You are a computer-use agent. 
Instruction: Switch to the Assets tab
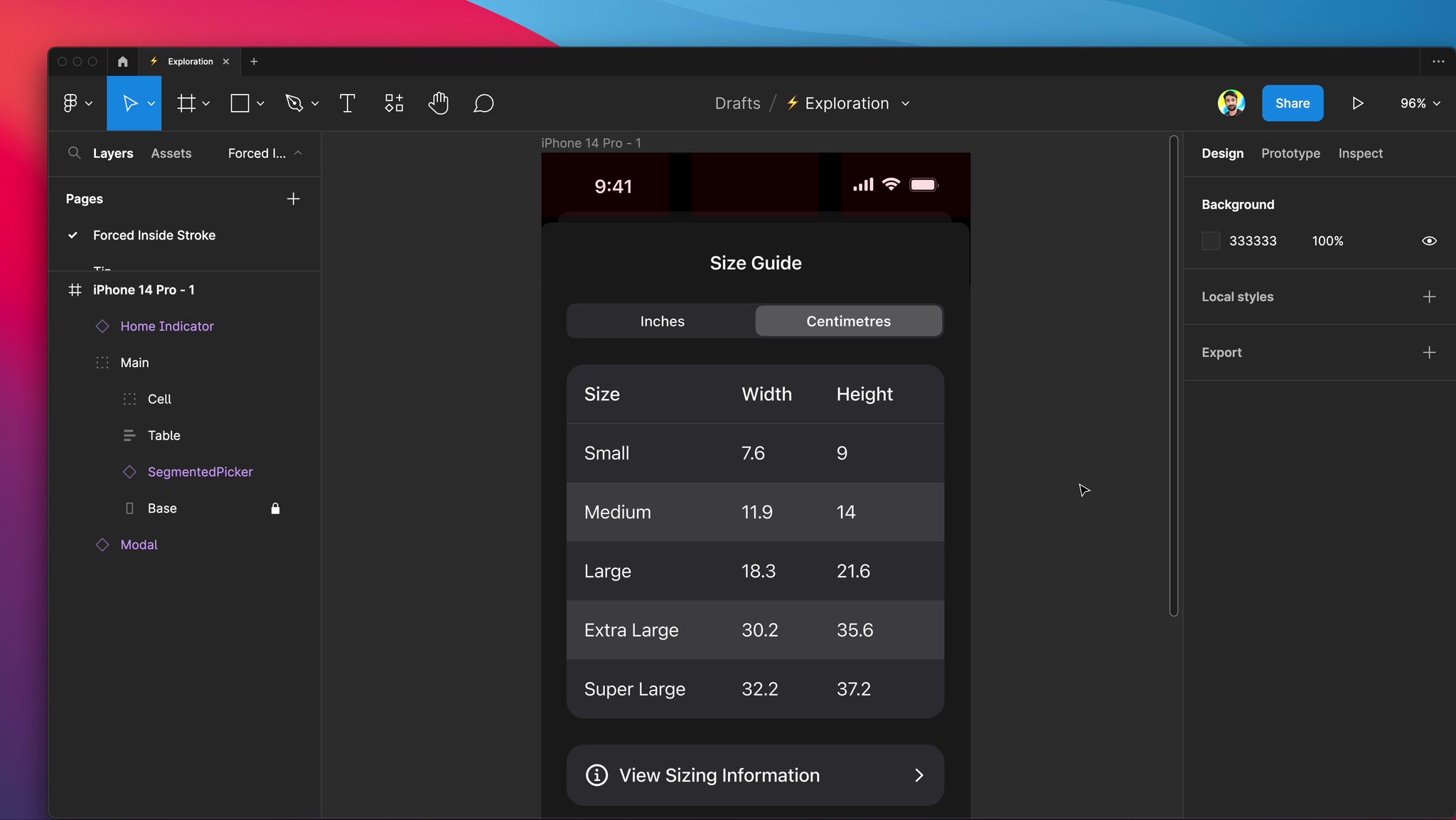[x=171, y=153]
